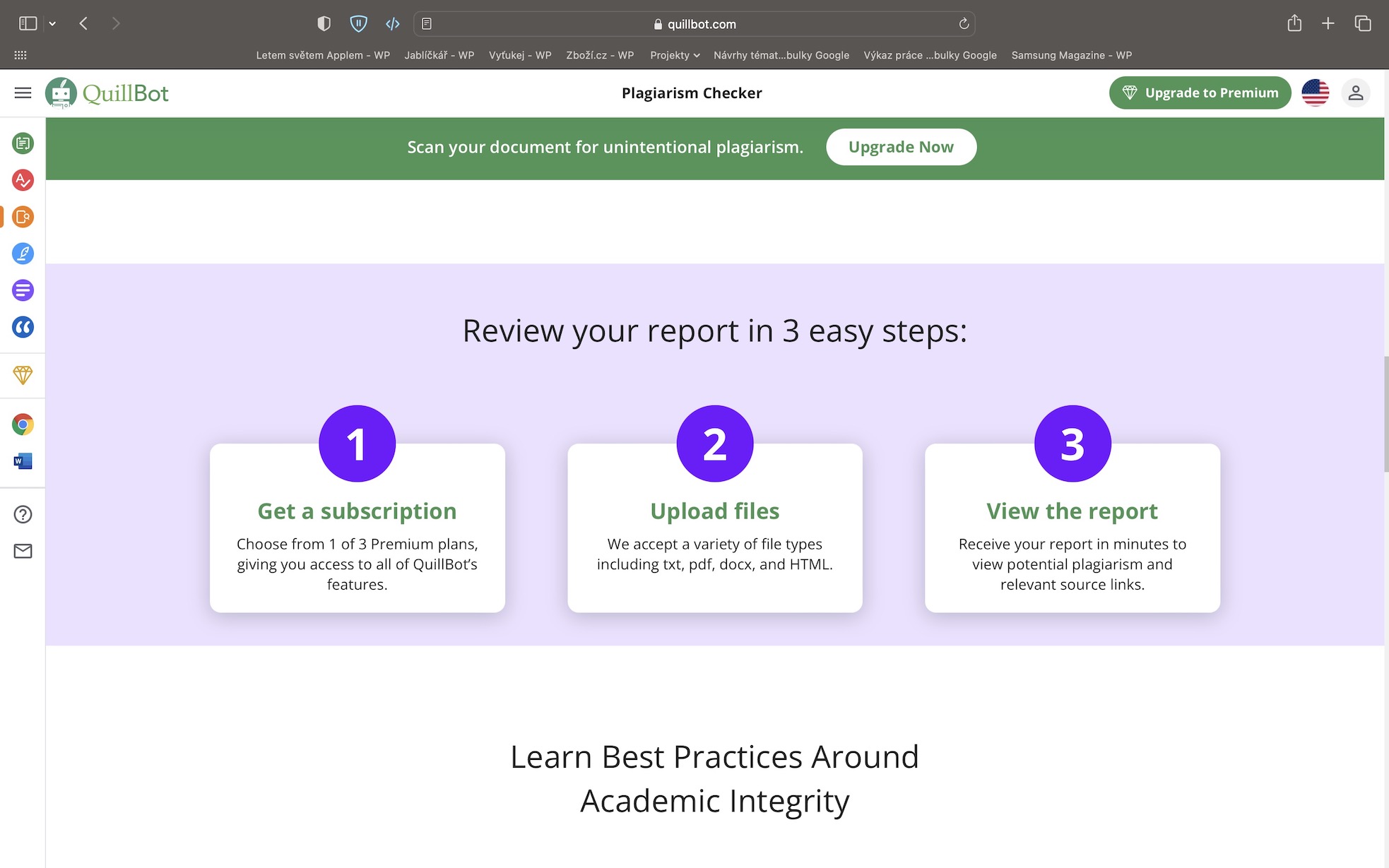Open the Paraphraser tool in sidebar
Screen dimensions: 1389x868
tap(23, 143)
